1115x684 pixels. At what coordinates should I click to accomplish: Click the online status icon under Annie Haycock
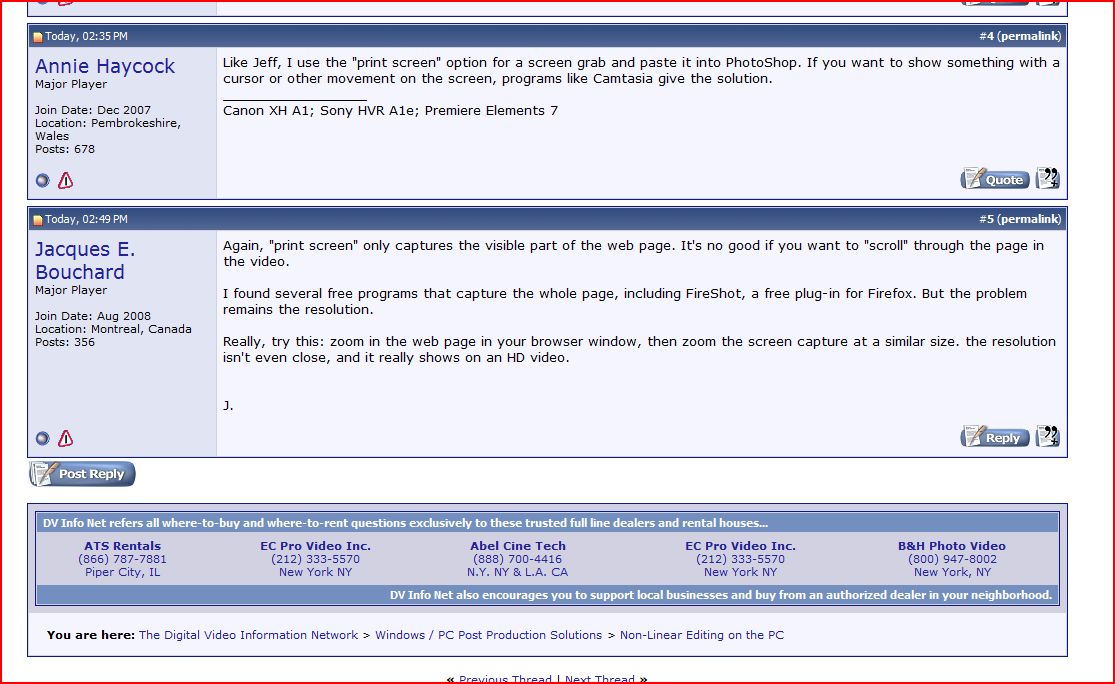click(x=42, y=181)
